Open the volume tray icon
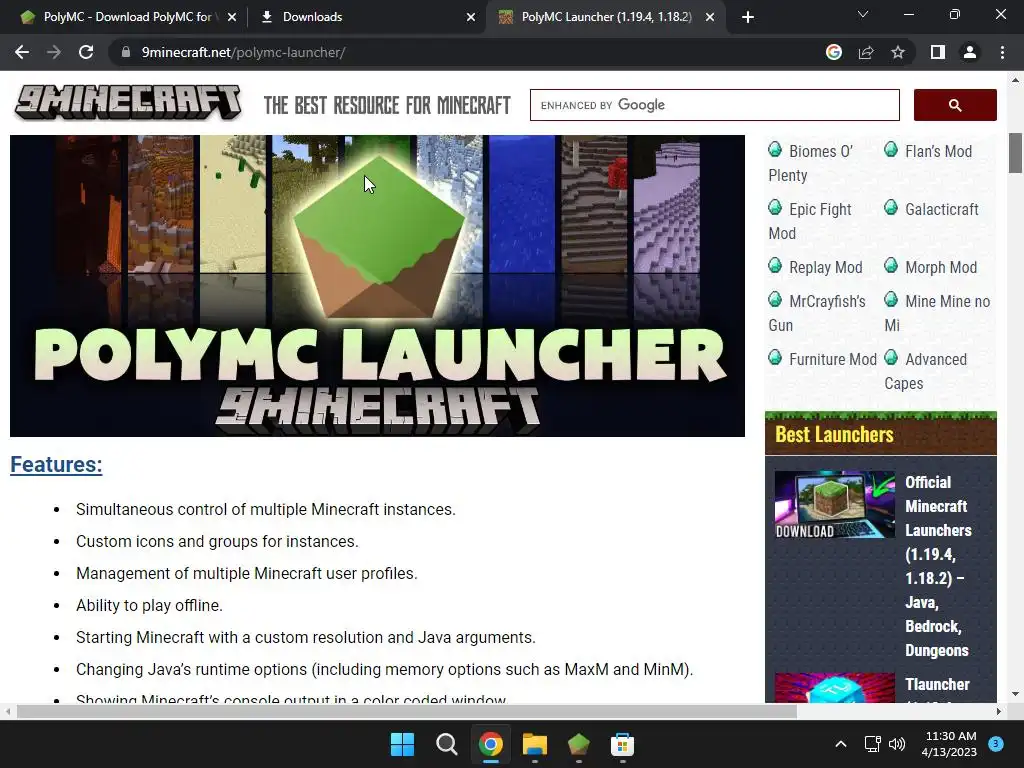Viewport: 1024px width, 768px height. pyautogui.click(x=897, y=744)
